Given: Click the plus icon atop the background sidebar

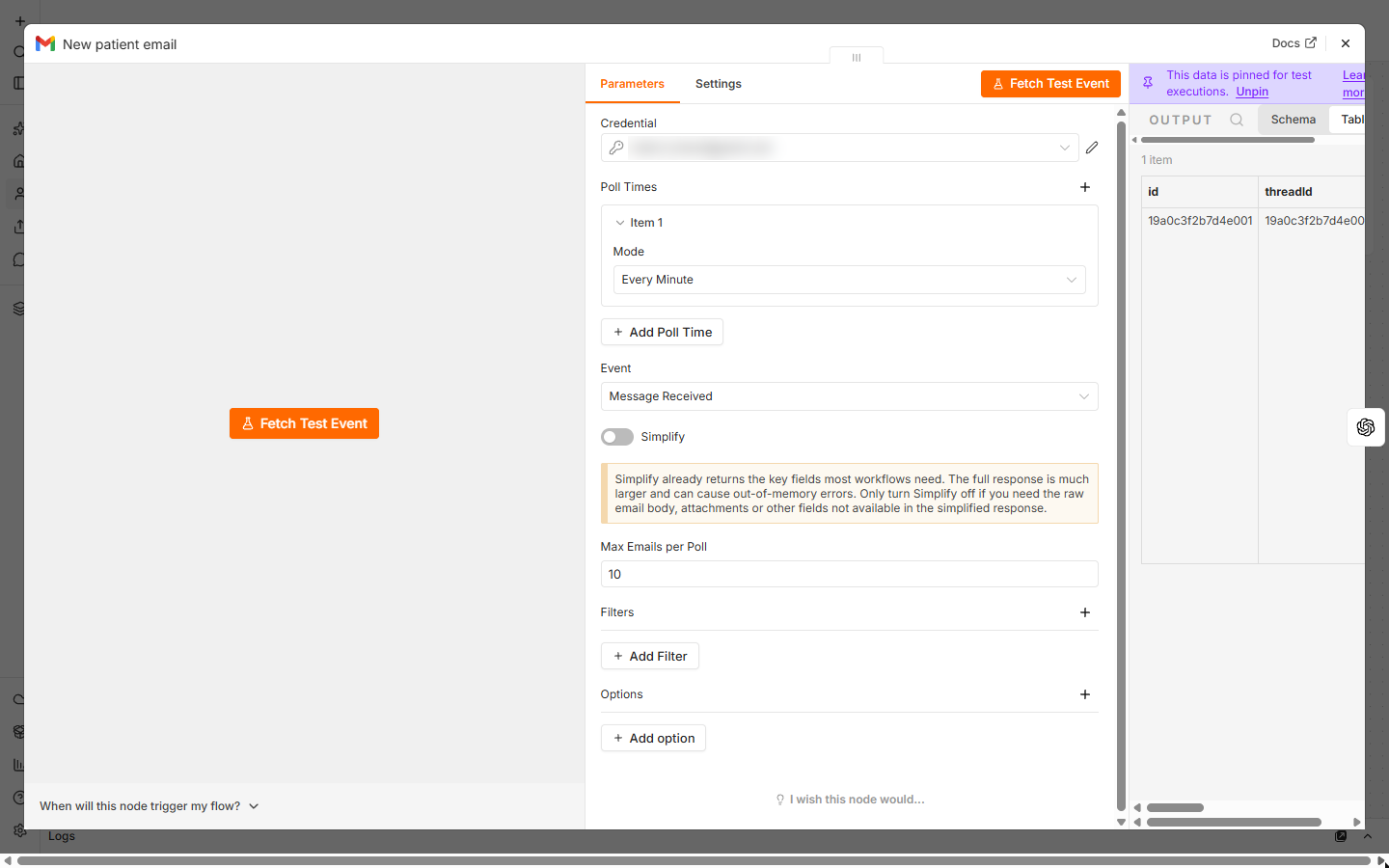Looking at the screenshot, I should point(19,20).
